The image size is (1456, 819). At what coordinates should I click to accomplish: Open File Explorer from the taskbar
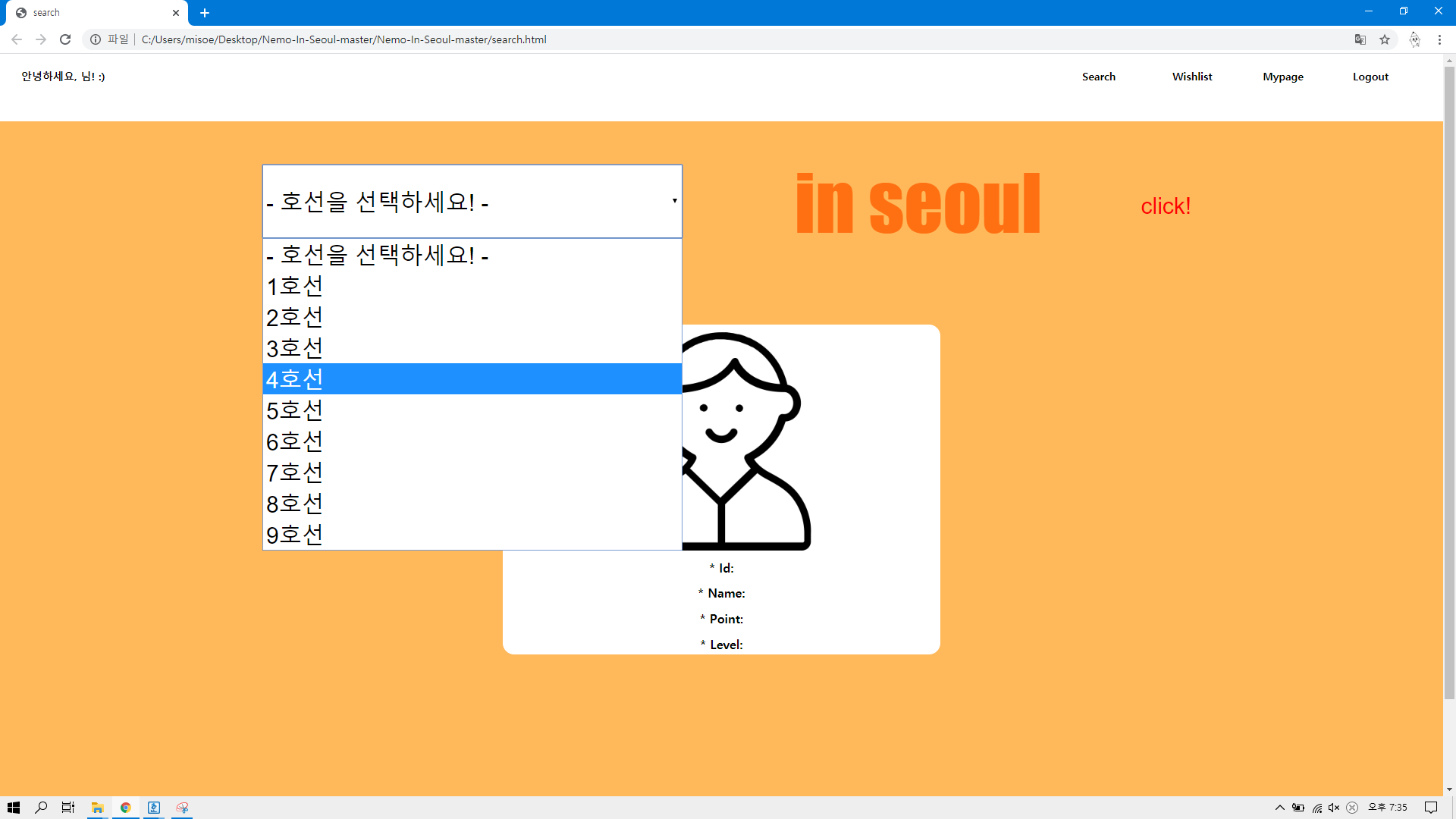click(97, 808)
